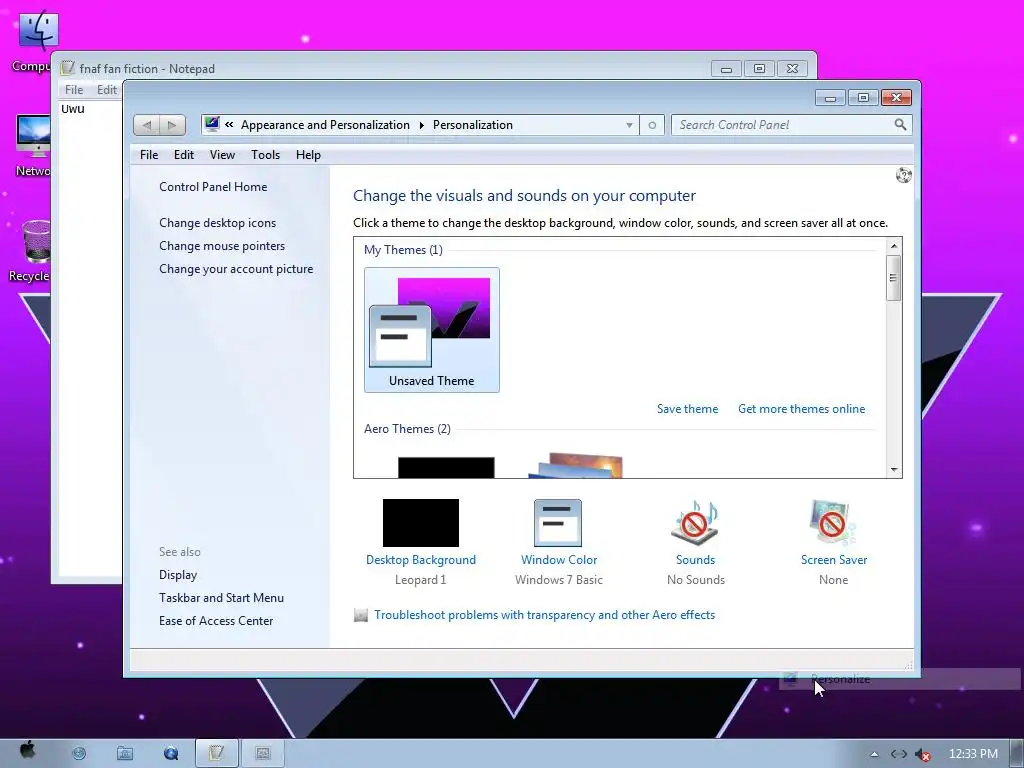Screen dimensions: 1024x768
Task: Click the Uwu text in Notepad
Action: click(x=72, y=109)
